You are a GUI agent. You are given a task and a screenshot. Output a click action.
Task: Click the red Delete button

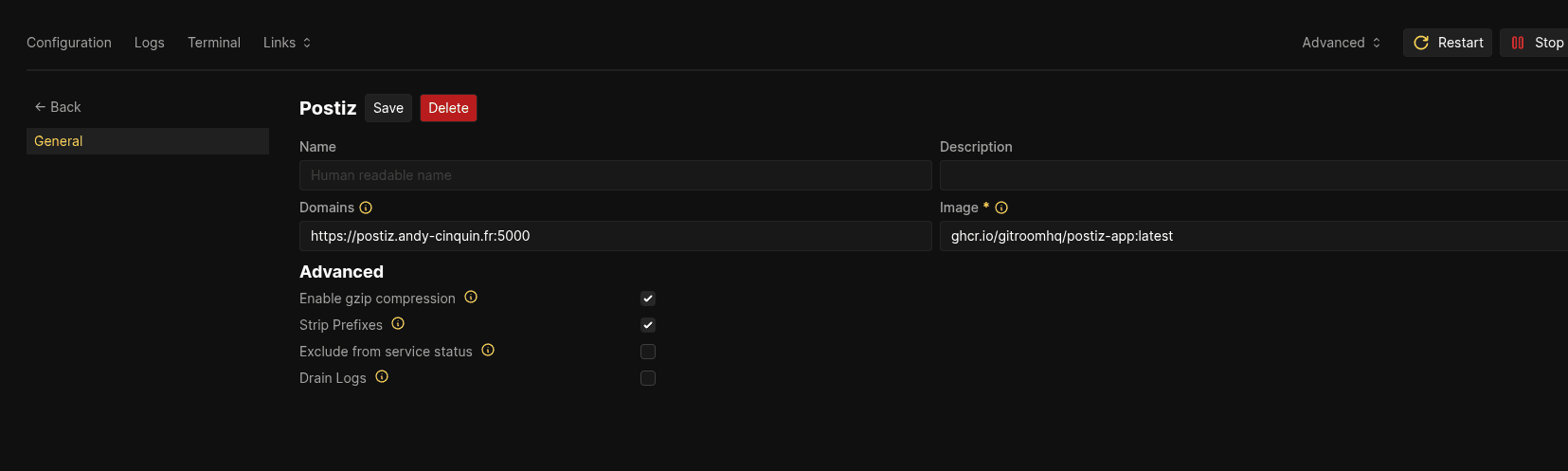click(448, 108)
